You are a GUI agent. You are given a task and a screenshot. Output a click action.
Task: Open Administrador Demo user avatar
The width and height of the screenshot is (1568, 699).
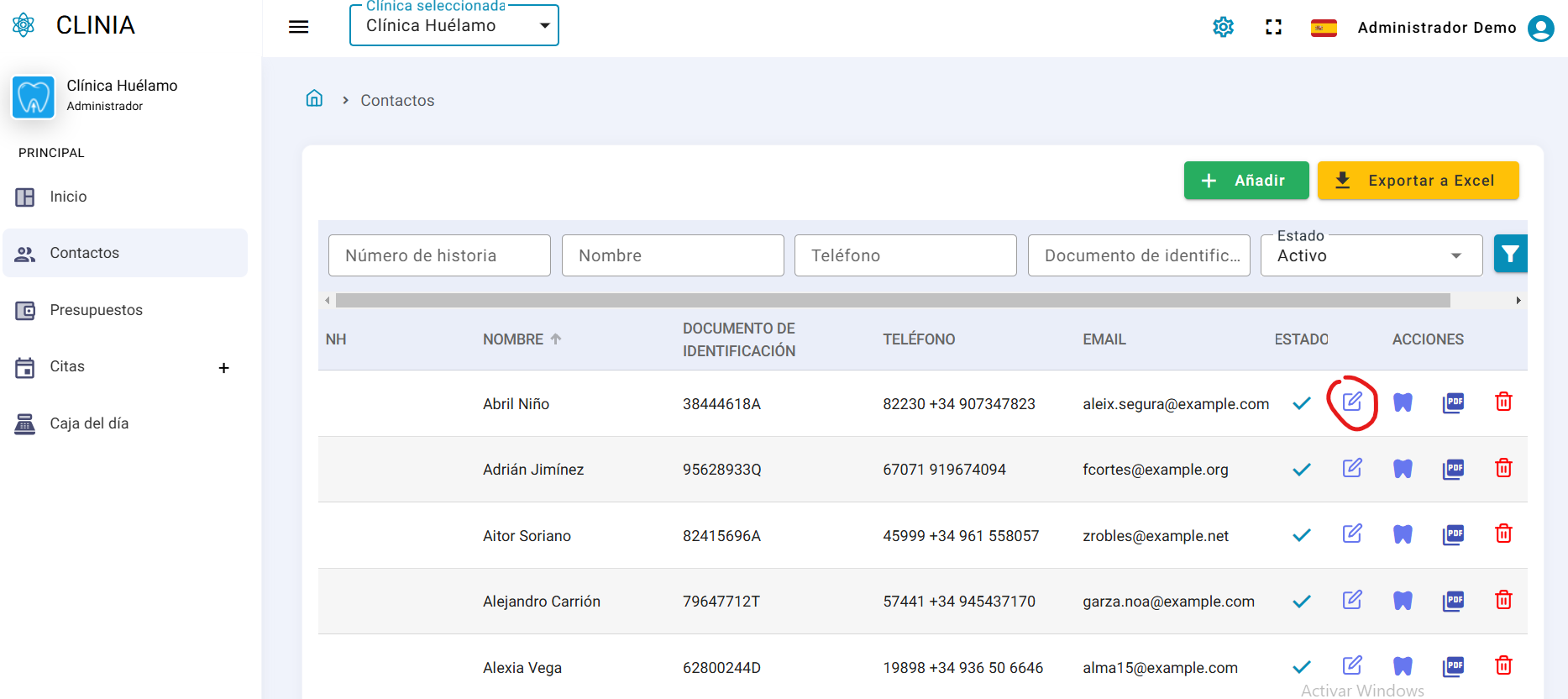coord(1541,28)
